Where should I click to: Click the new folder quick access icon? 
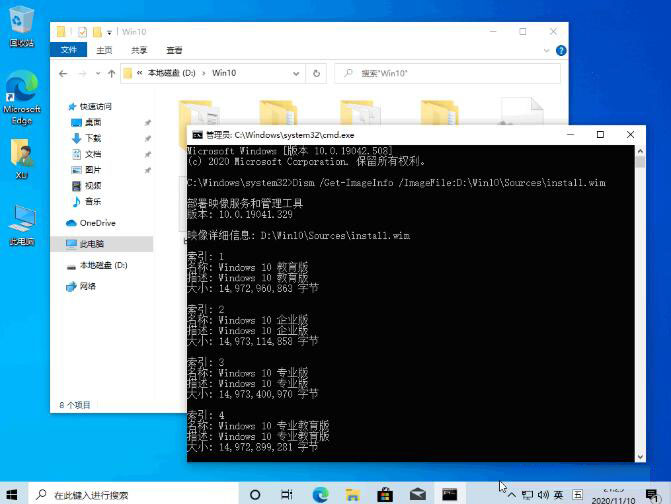pyautogui.click(x=97, y=32)
